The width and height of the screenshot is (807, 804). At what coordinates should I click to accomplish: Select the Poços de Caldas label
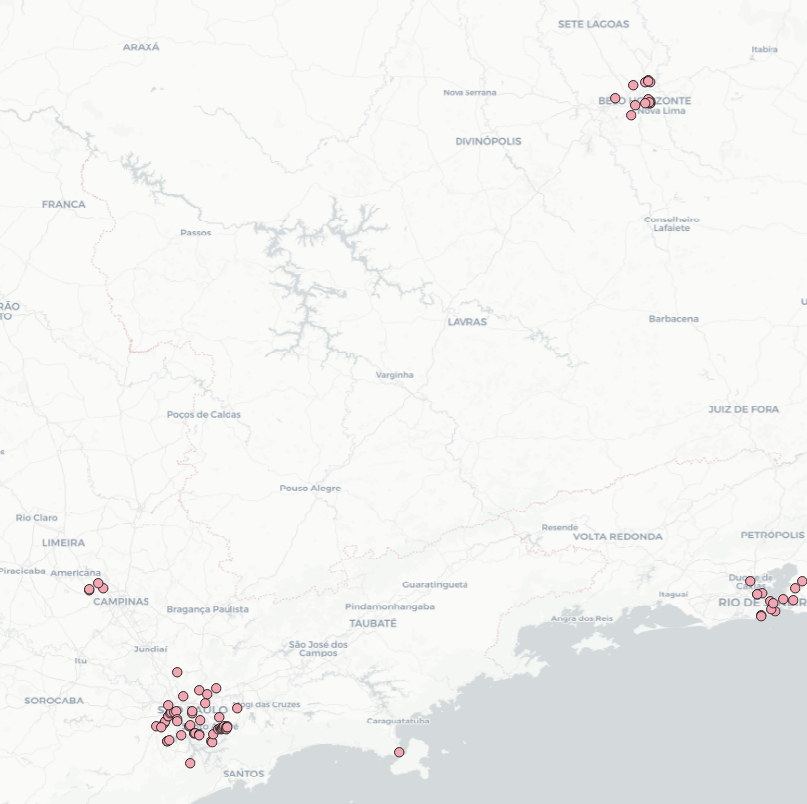tap(203, 414)
